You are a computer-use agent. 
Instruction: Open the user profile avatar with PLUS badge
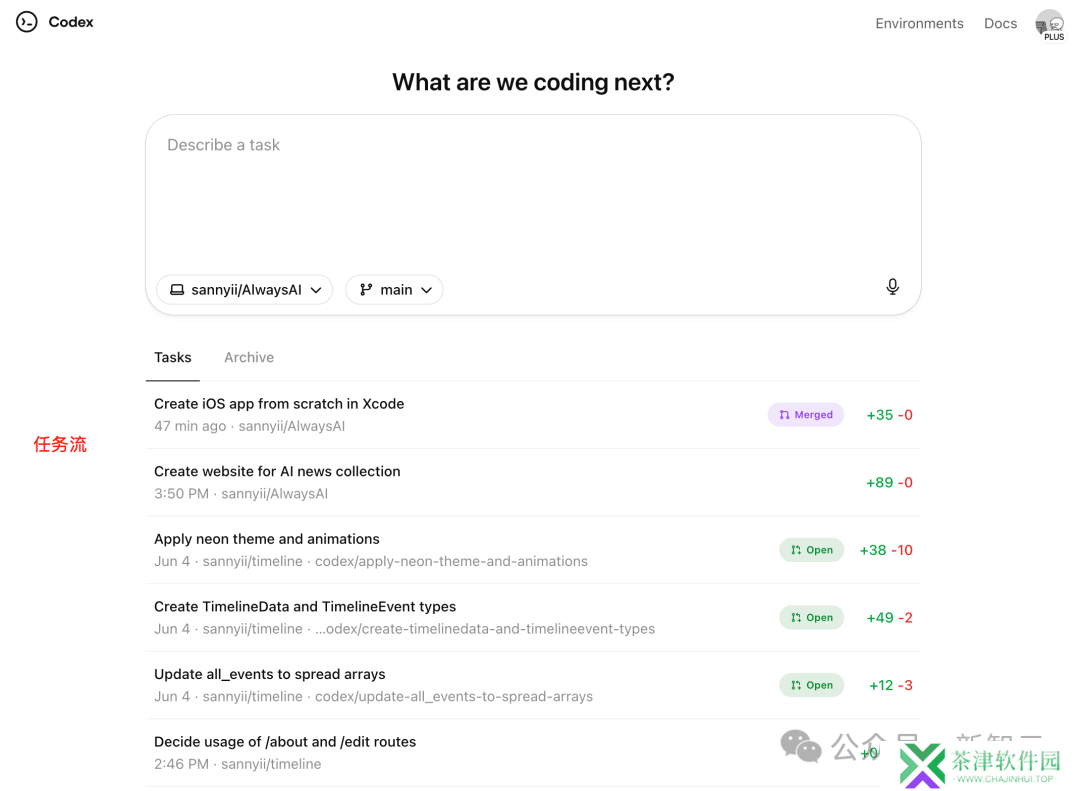tap(1049, 24)
